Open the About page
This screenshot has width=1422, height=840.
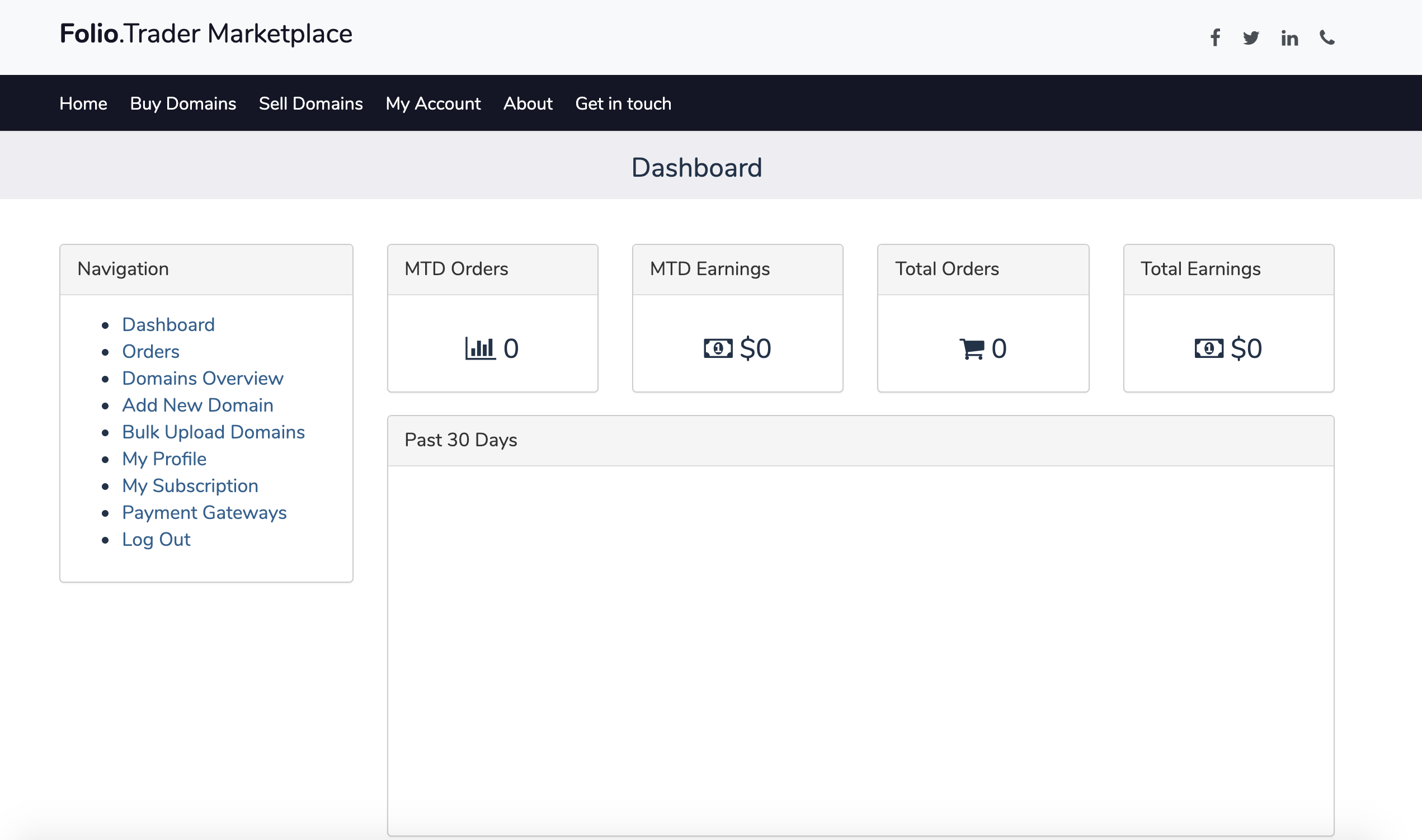(528, 103)
